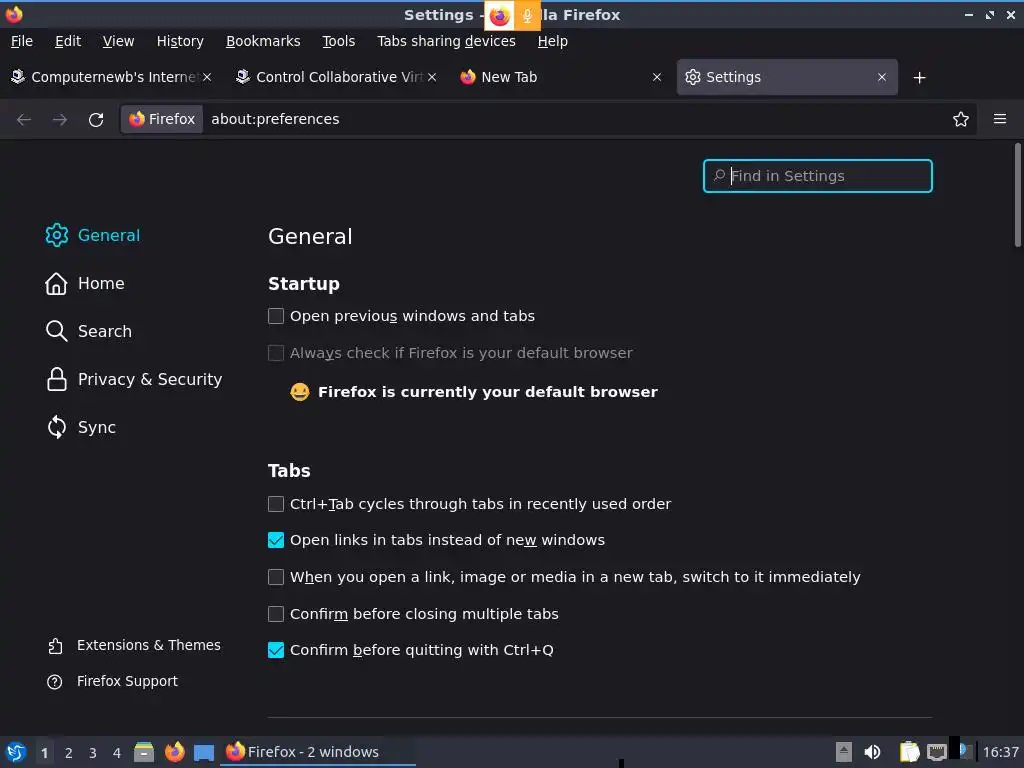
Task: Open the desktop start menu icon
Action: pos(16,752)
